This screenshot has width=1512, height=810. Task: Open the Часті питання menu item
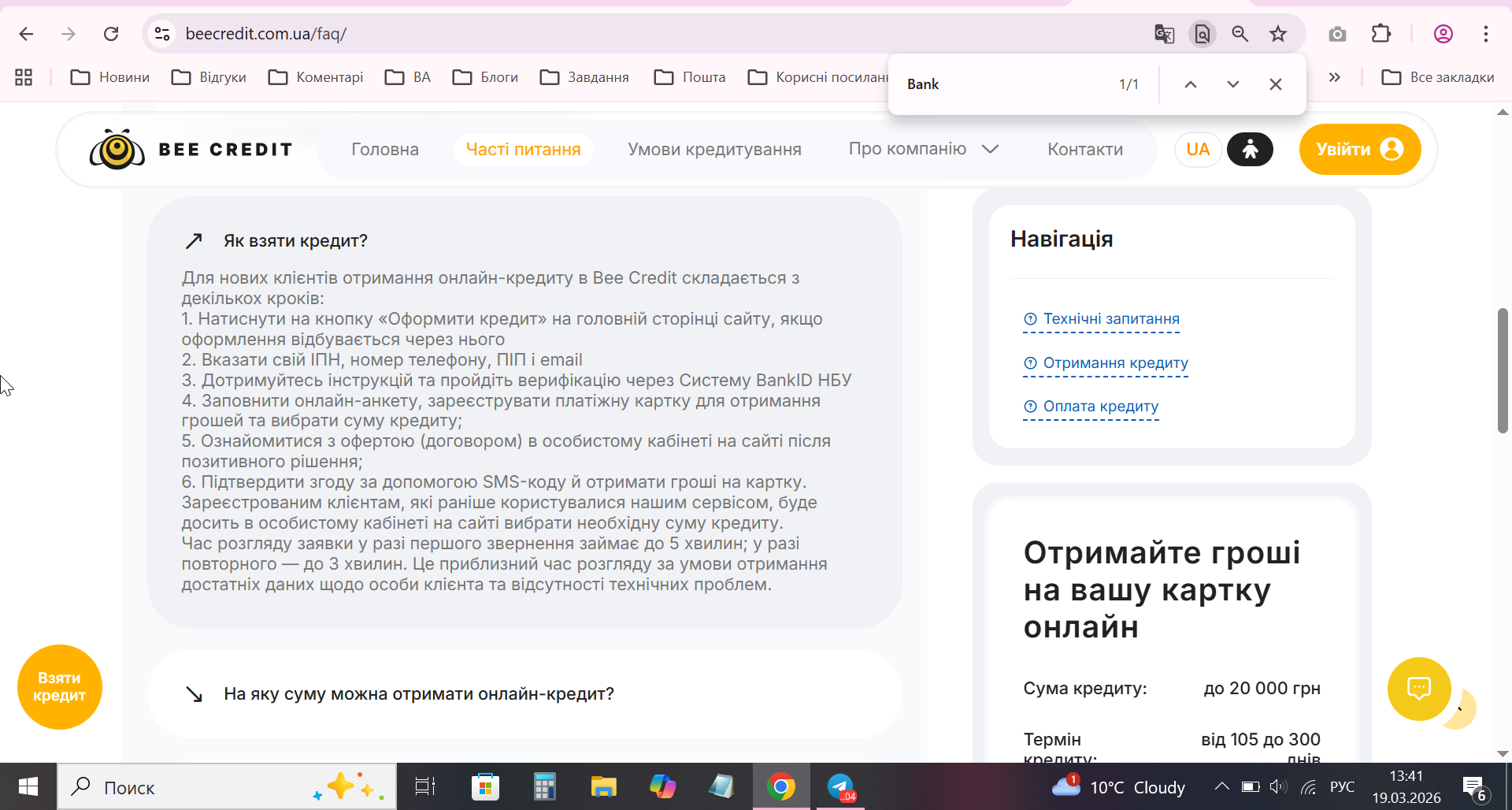tap(524, 150)
